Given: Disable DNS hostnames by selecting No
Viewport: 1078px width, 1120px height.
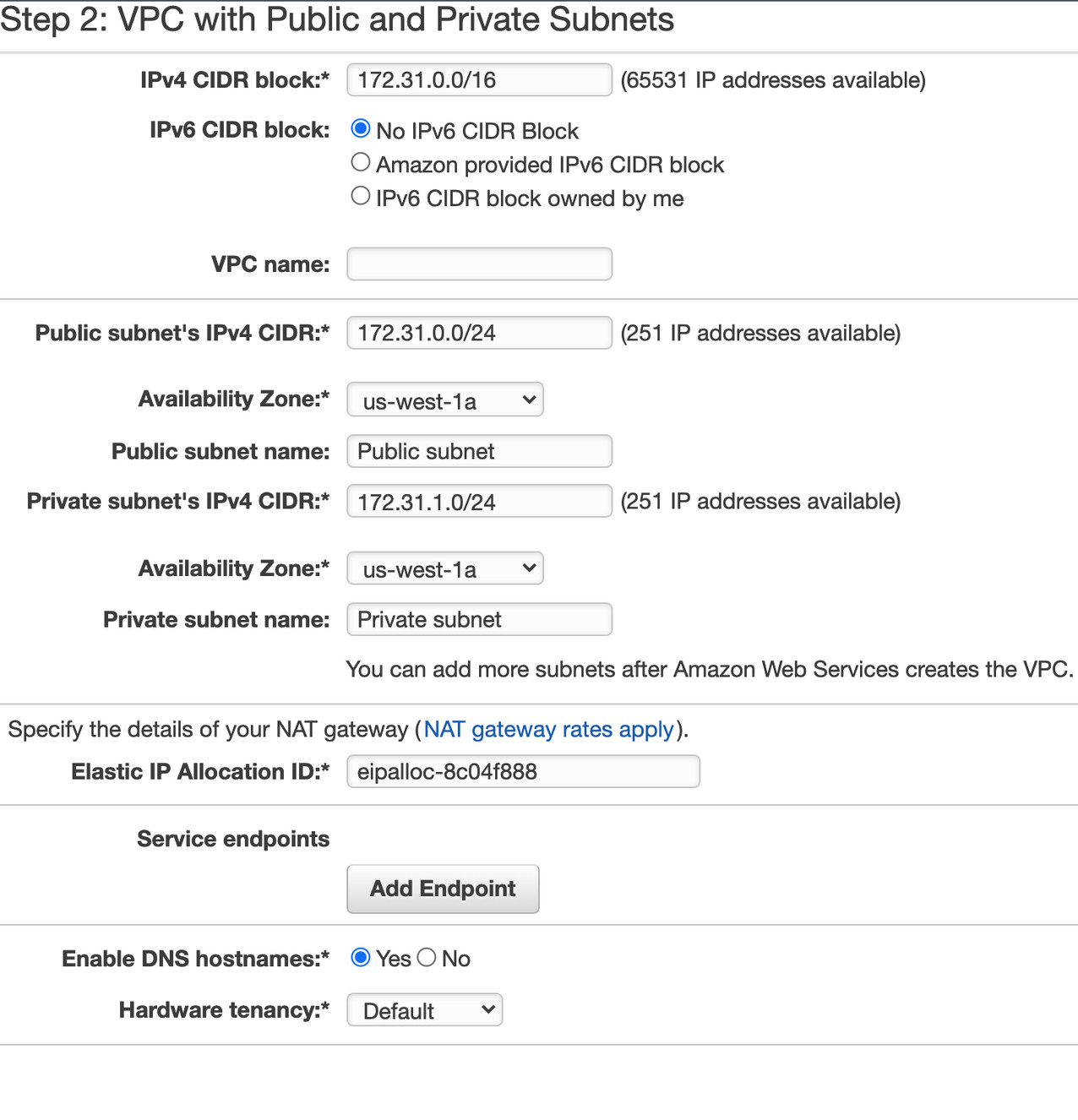Looking at the screenshot, I should pyautogui.click(x=427, y=958).
